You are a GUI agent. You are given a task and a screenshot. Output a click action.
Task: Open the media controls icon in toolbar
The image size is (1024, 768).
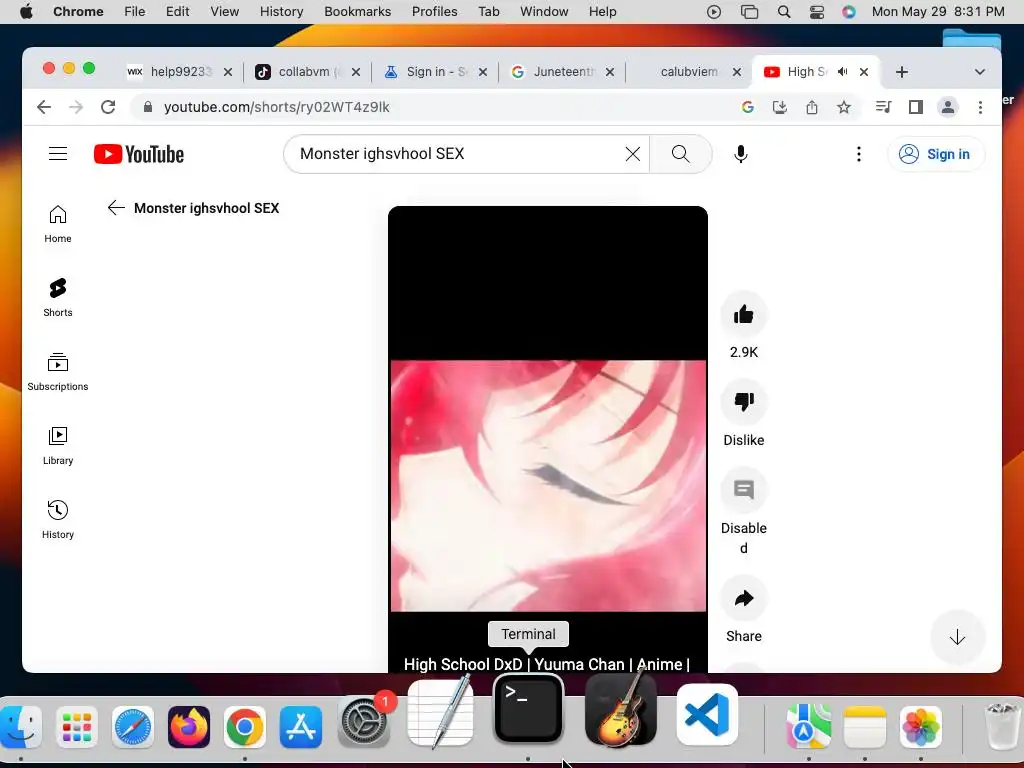click(884, 107)
